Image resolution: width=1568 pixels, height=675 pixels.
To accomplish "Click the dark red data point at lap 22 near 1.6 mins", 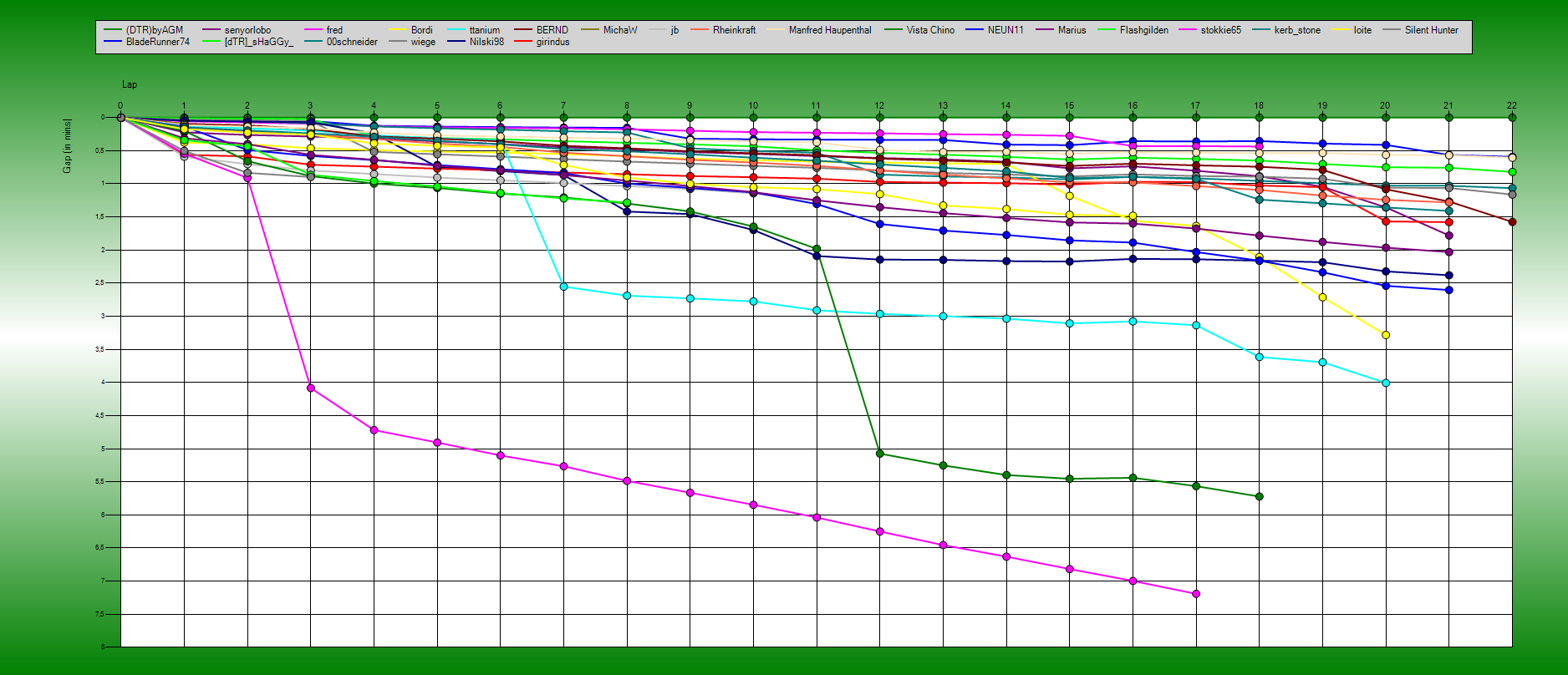I will (1512, 222).
